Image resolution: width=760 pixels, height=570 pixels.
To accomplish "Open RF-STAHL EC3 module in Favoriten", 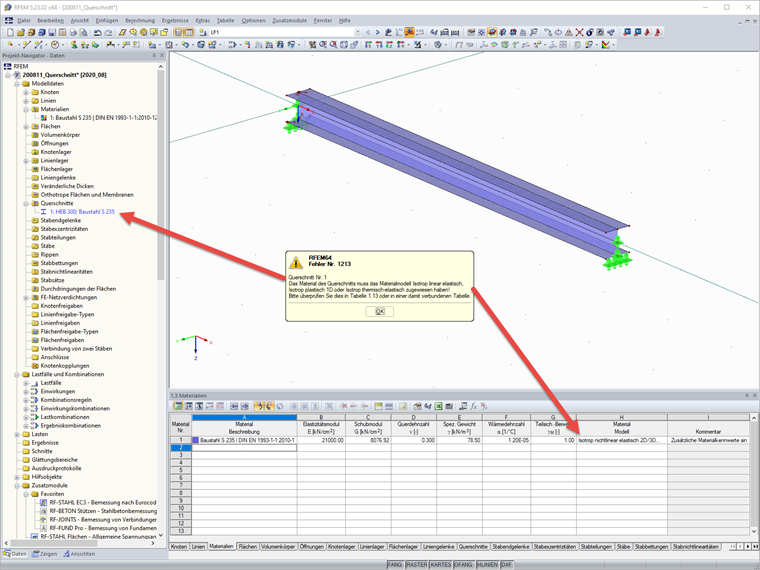I will 103,503.
